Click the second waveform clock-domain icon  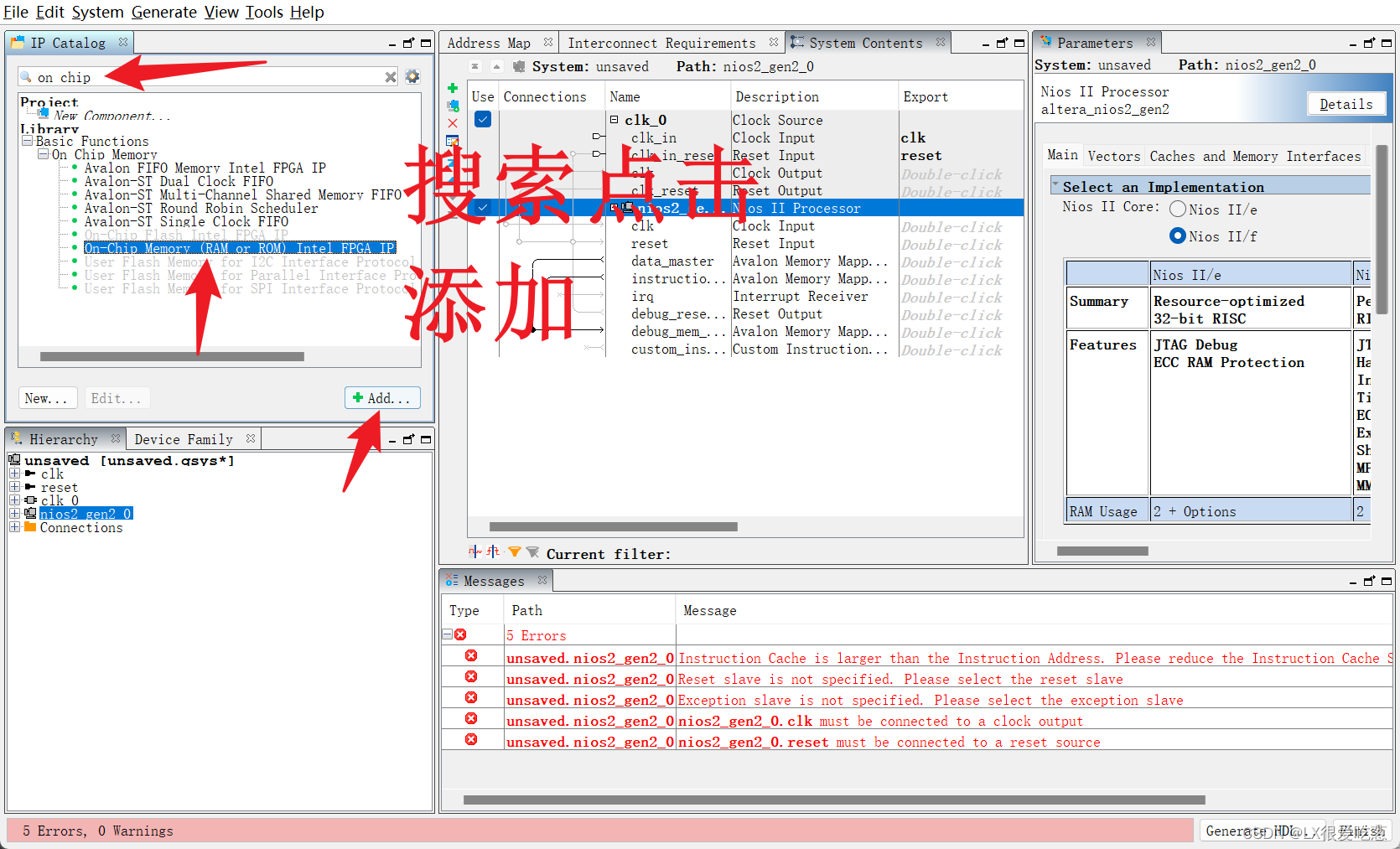(494, 551)
